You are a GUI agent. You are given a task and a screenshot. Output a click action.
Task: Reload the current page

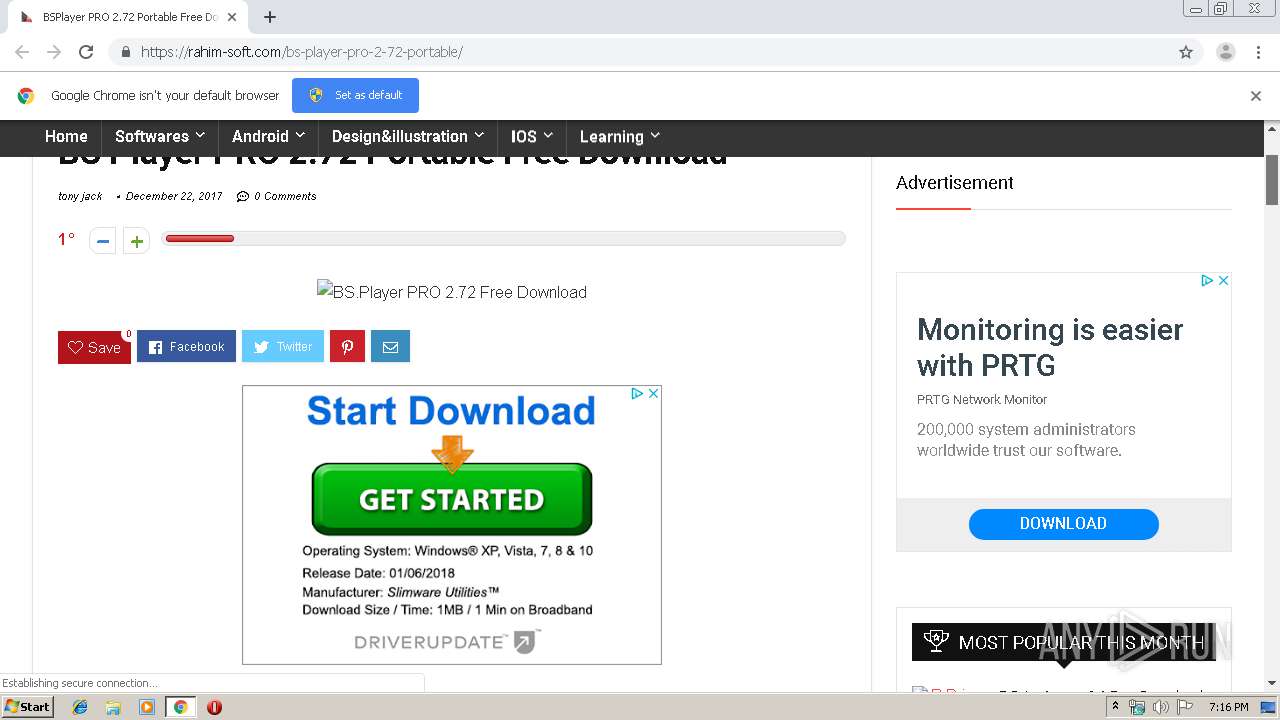(x=86, y=52)
